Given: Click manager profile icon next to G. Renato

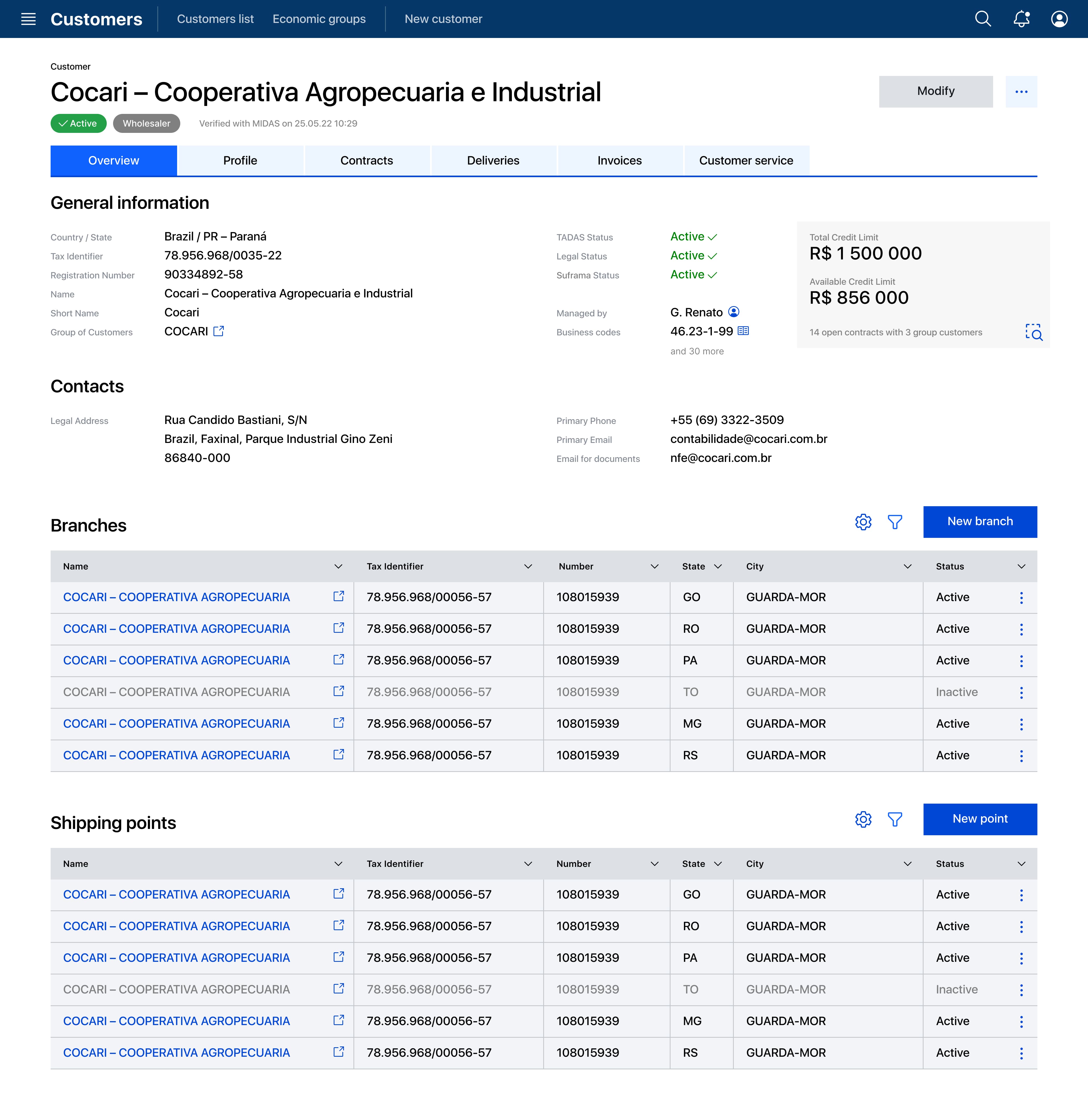Looking at the screenshot, I should point(734,312).
